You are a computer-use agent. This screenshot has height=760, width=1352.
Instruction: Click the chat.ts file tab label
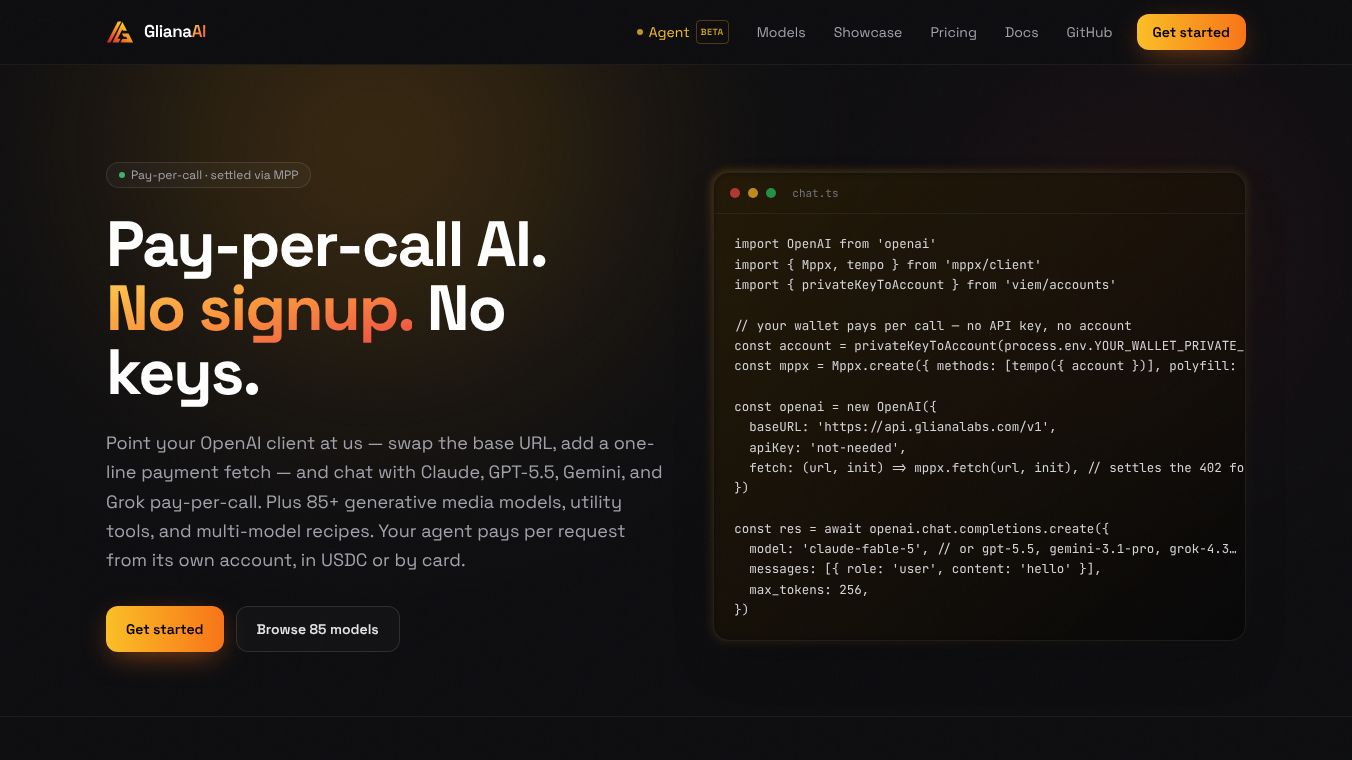(815, 193)
